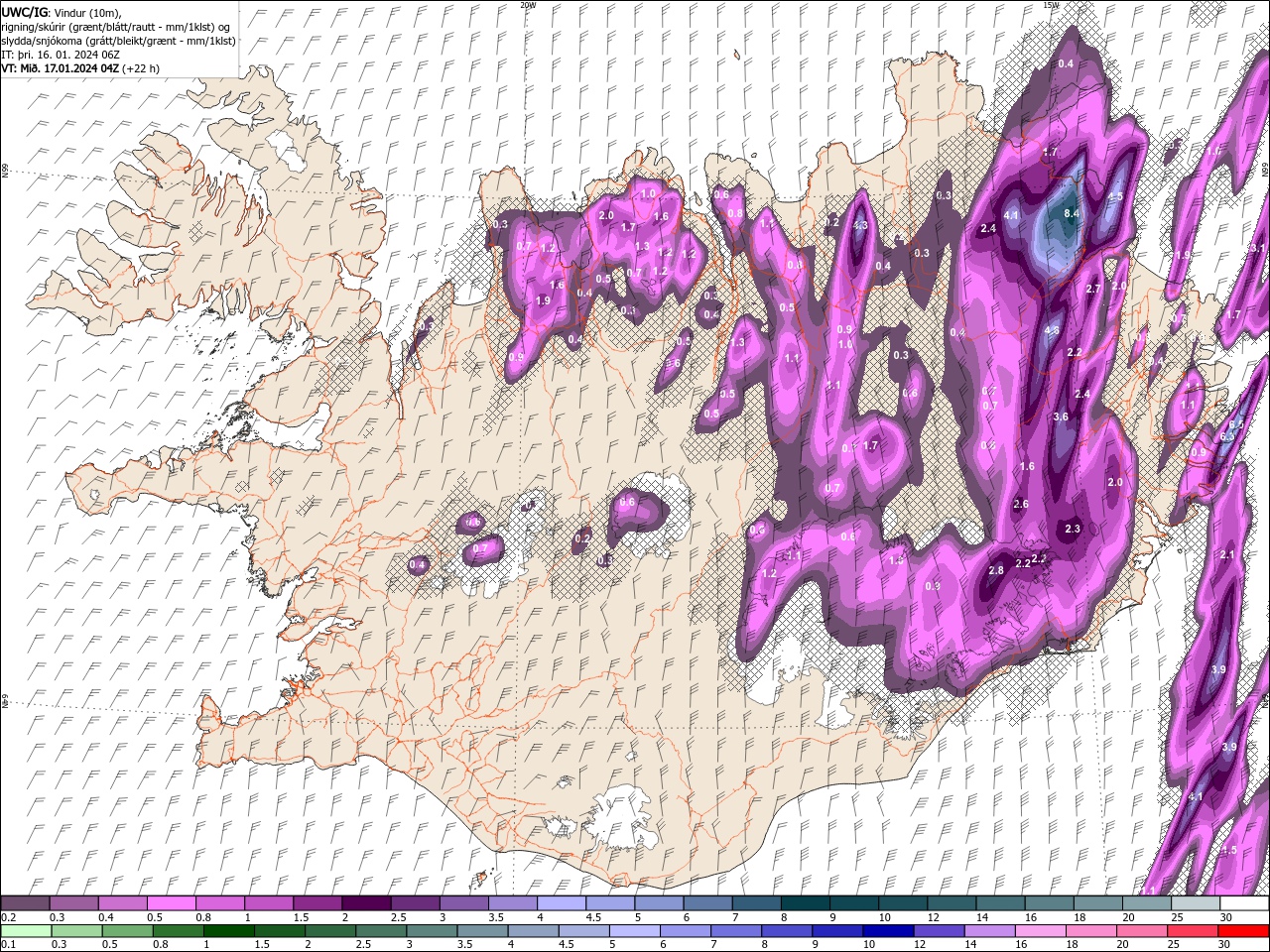Click the 15W longitude label on the frame
This screenshot has height=952, width=1270.
click(x=1051, y=5)
